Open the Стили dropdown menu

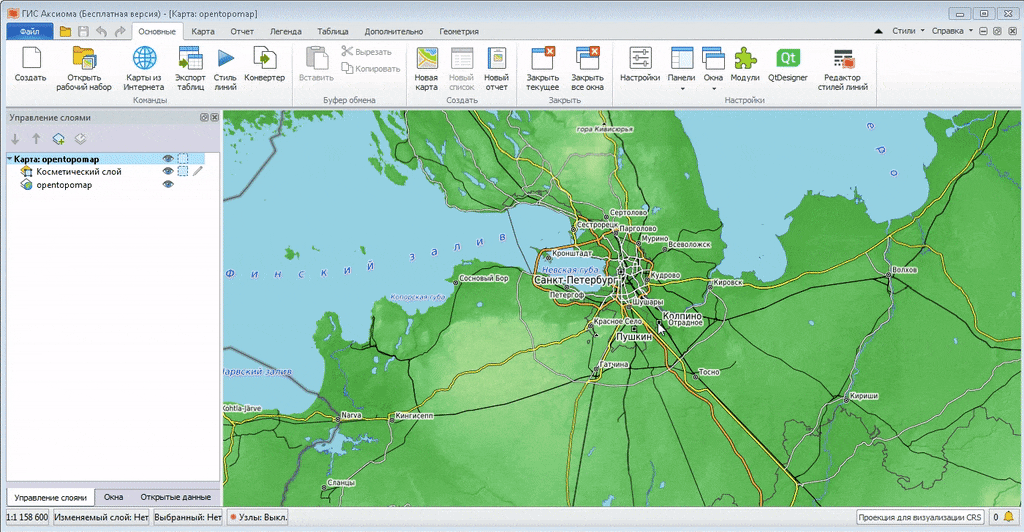(908, 31)
